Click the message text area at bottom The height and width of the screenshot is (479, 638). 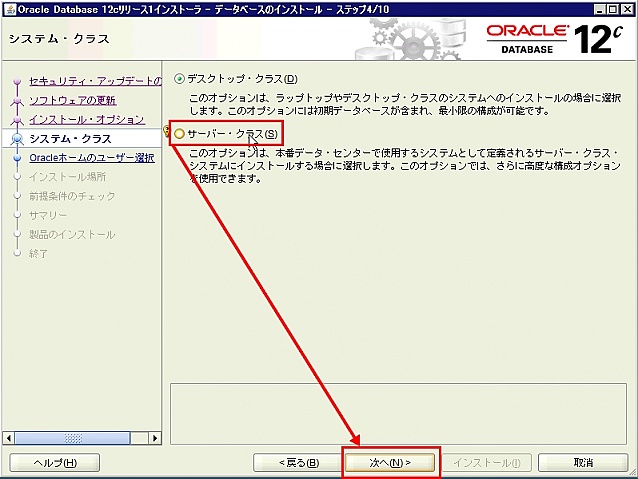[x=398, y=413]
